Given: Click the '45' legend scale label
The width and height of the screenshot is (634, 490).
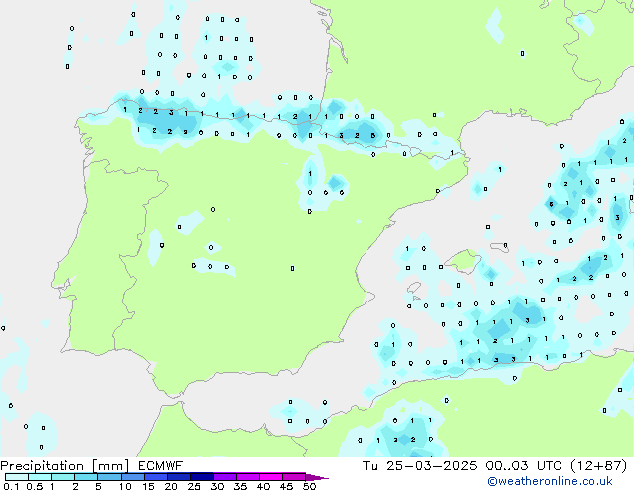Looking at the screenshot, I should [x=286, y=486].
